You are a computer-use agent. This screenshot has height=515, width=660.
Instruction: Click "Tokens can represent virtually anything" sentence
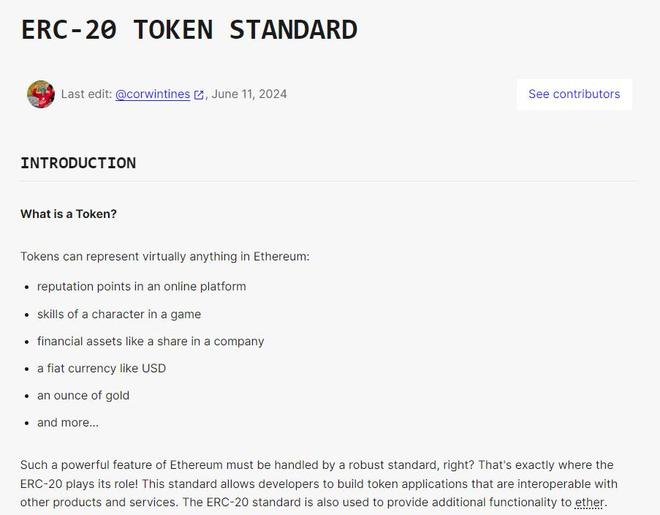(165, 257)
